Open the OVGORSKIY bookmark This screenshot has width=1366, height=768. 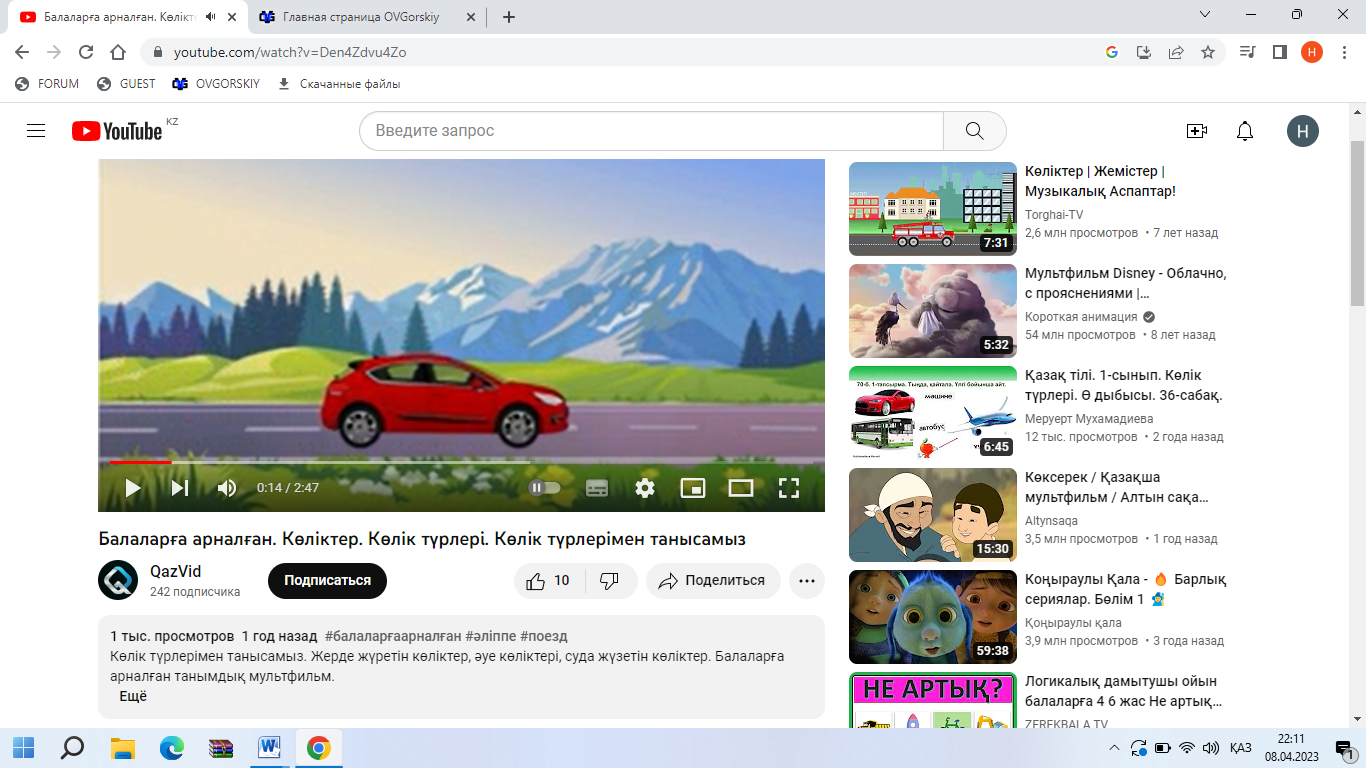[216, 84]
